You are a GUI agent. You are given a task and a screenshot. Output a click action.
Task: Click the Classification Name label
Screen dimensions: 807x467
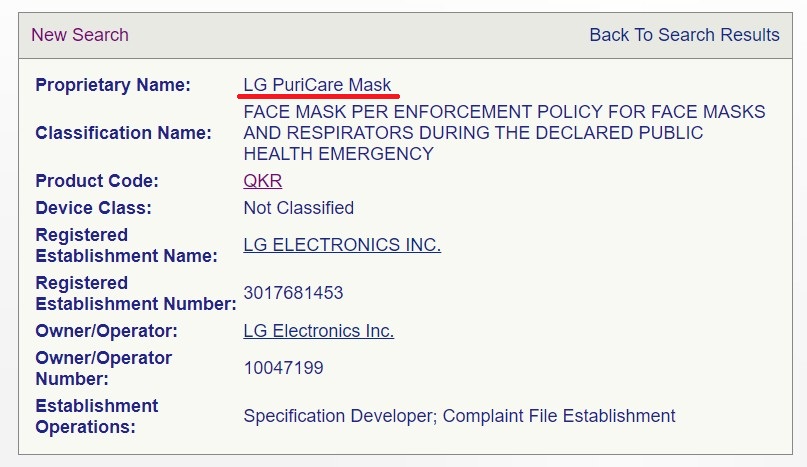pos(123,133)
